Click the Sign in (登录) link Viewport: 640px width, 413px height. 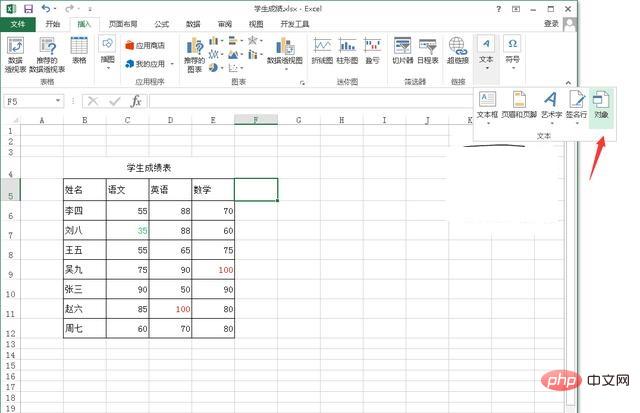click(x=551, y=24)
